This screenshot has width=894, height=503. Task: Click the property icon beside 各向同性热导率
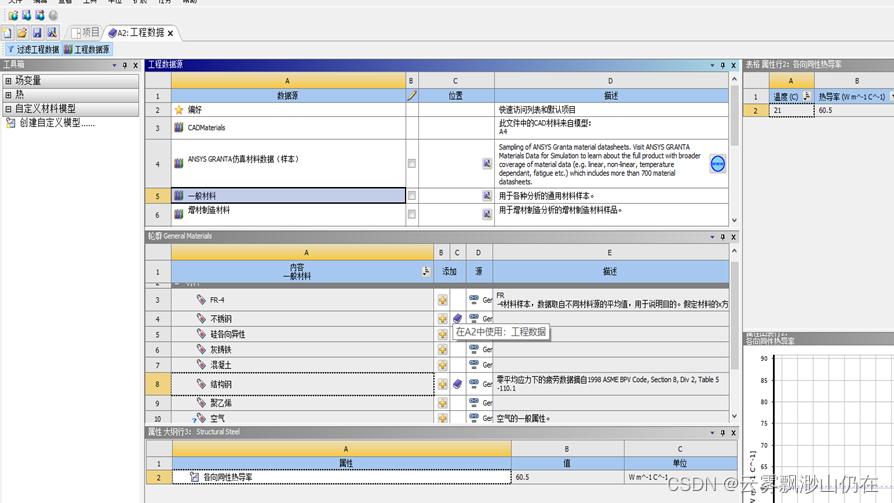point(194,477)
